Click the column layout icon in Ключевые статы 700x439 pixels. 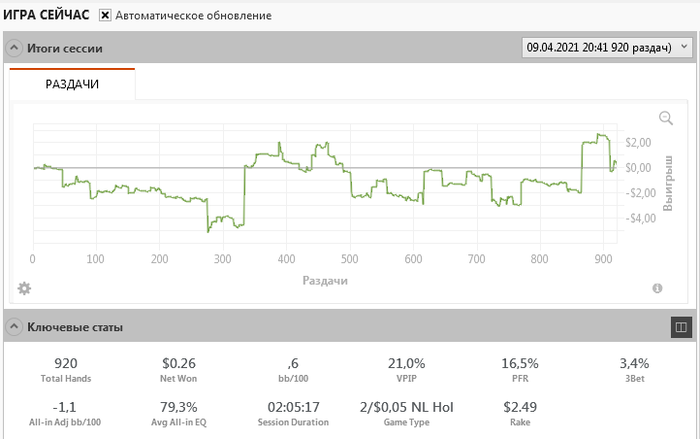(679, 326)
